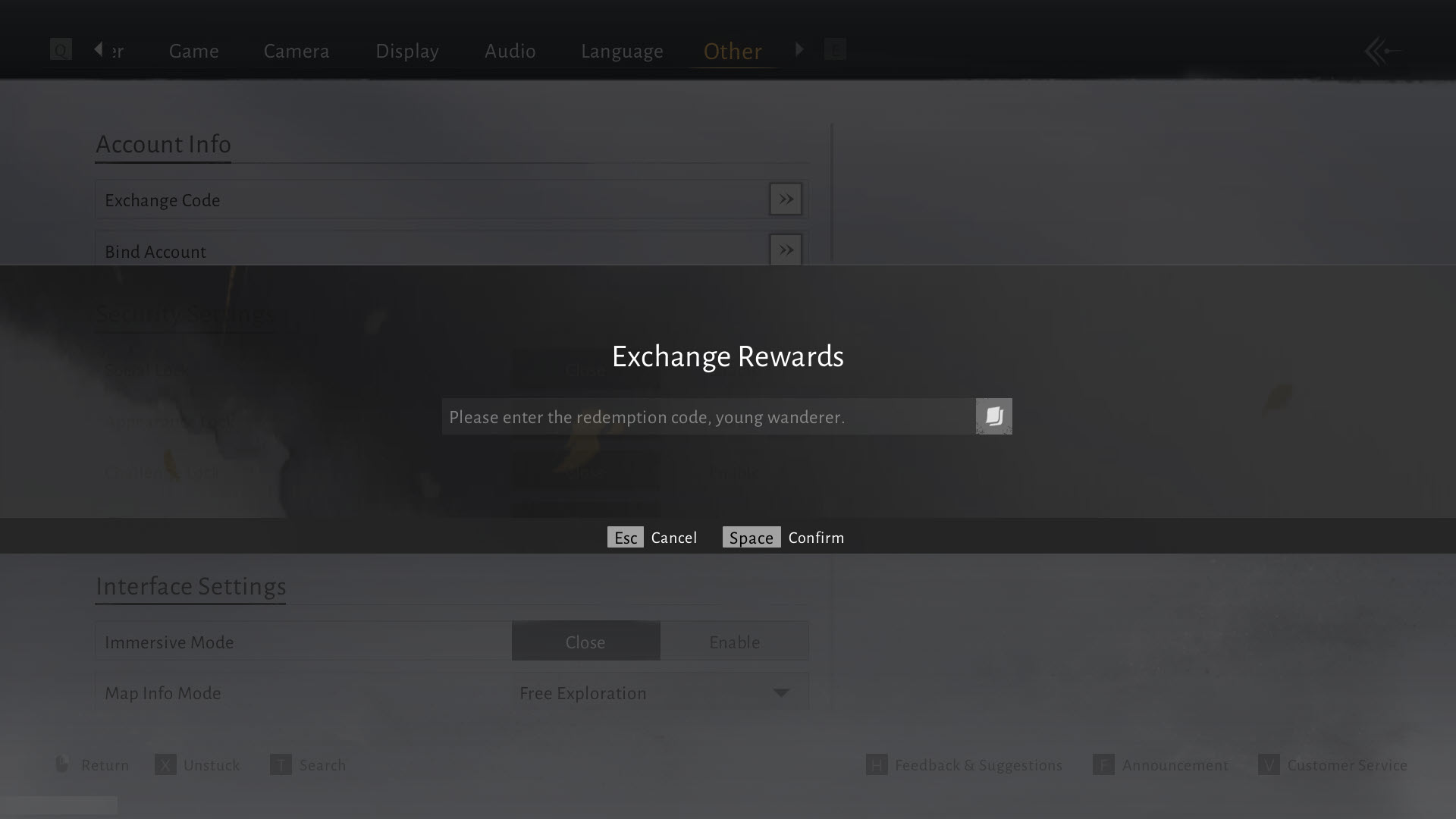The image size is (1456, 819).
Task: Click the back arrow icon at top right
Action: point(1381,52)
